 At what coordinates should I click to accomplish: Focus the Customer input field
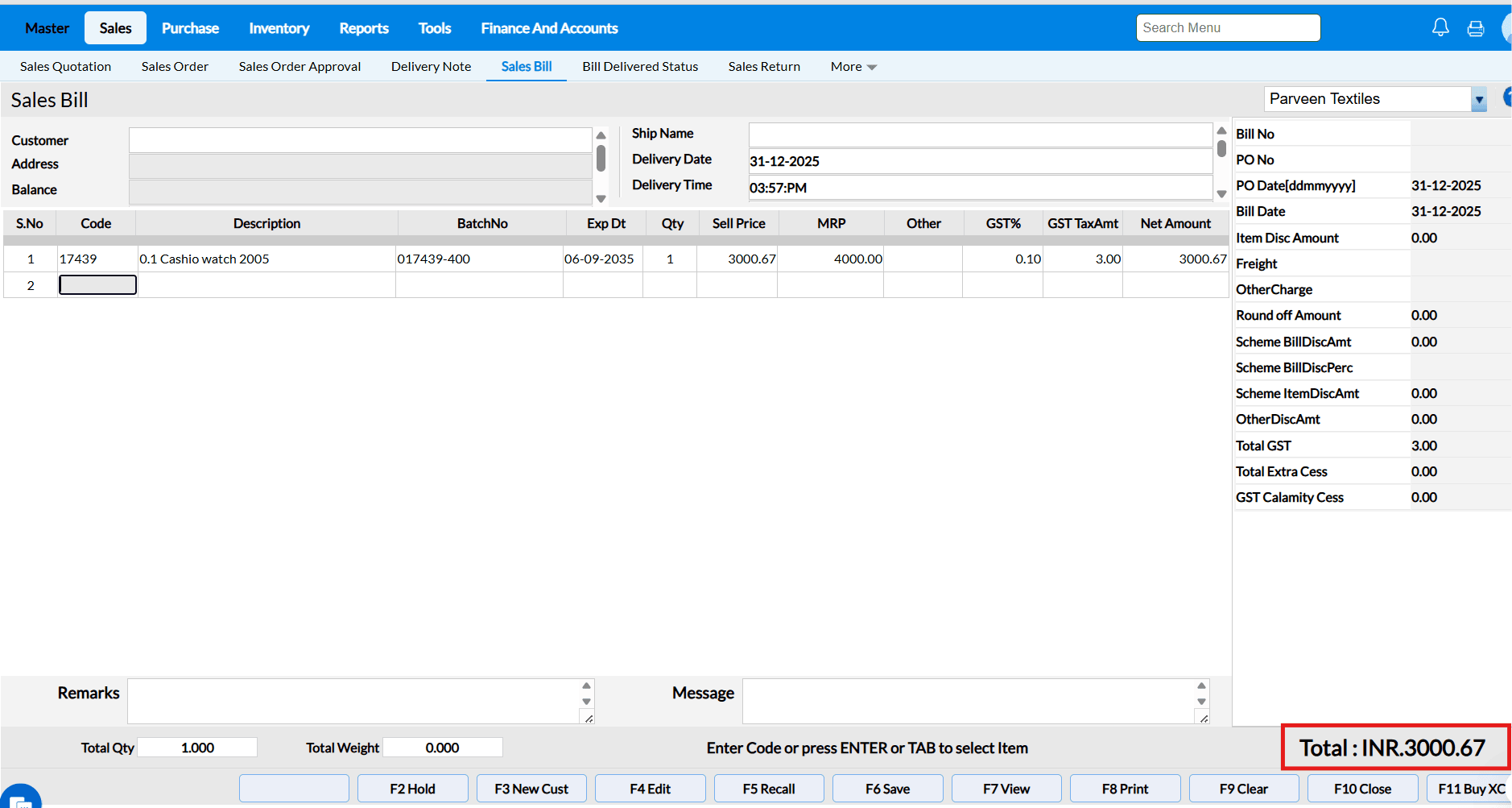pos(360,140)
